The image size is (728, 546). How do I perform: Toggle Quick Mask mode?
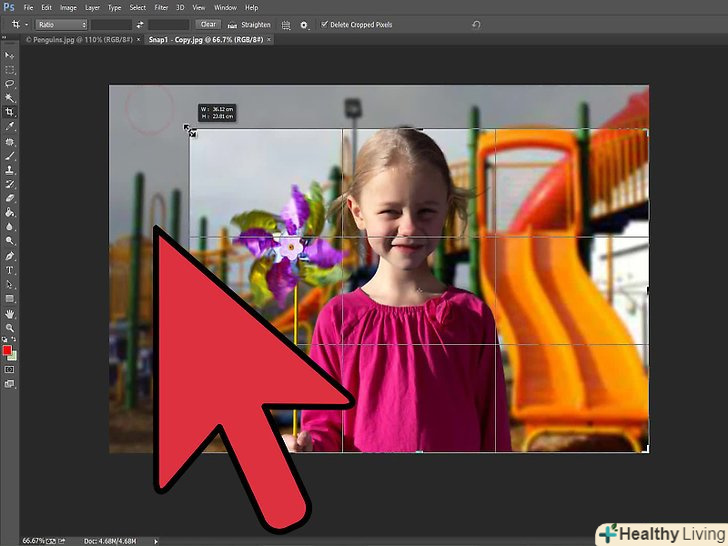click(10, 369)
